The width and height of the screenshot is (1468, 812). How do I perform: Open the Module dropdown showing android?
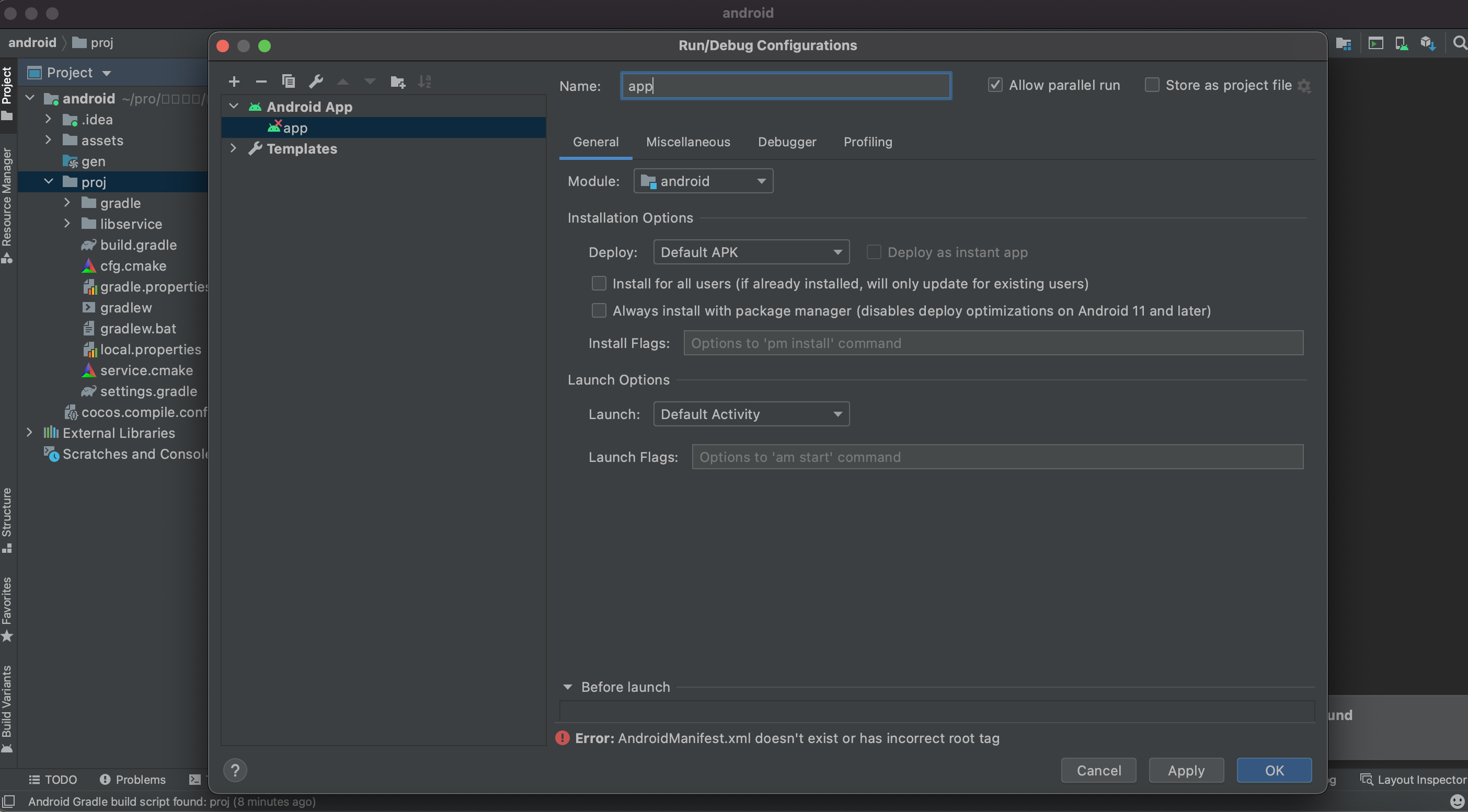click(703, 181)
